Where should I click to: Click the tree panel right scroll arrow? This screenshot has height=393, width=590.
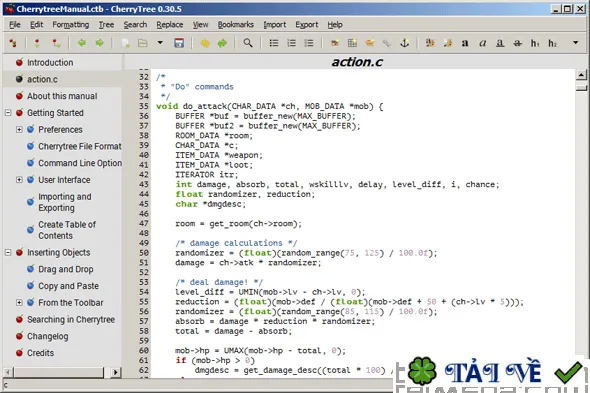point(116,372)
